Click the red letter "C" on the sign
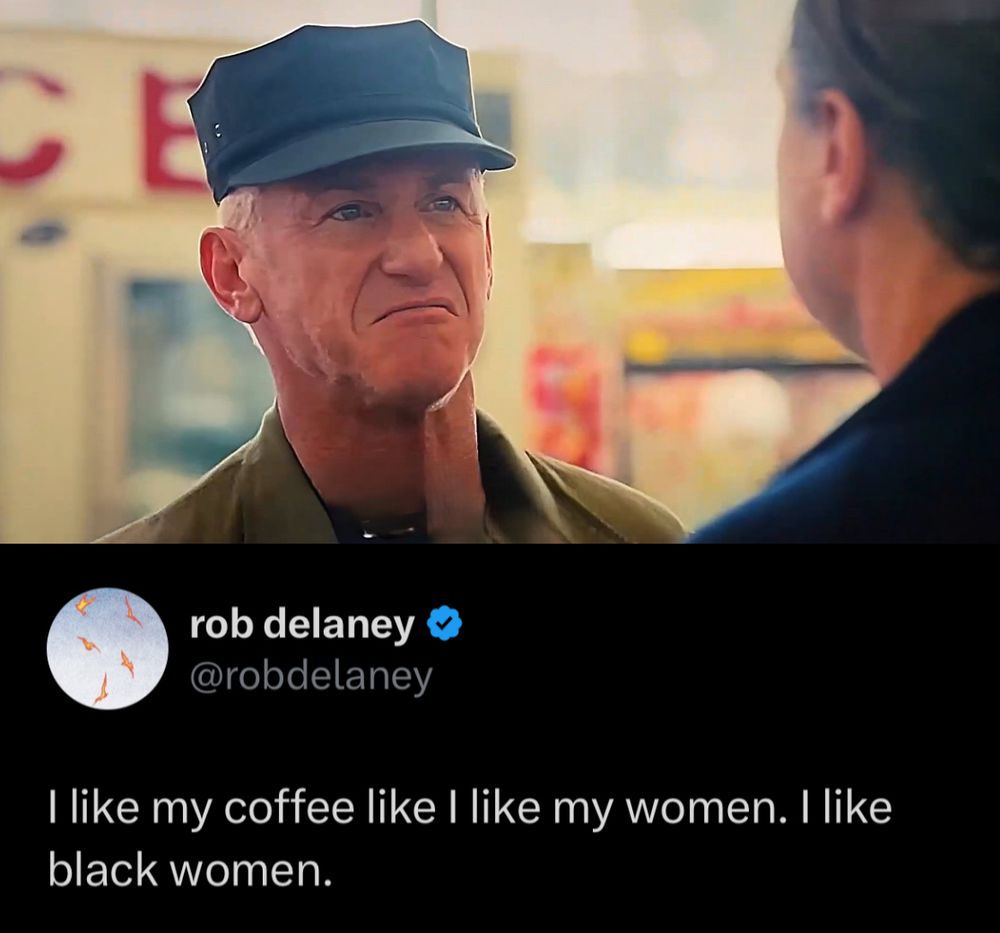1000x933 pixels. 32,128
